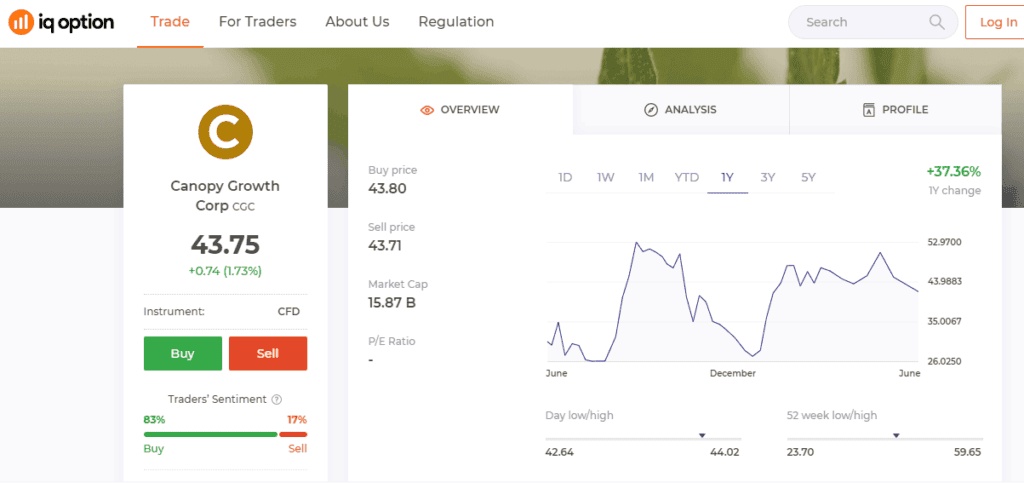
Task: Click the red Sell sentiment bar
Action: tap(293, 434)
